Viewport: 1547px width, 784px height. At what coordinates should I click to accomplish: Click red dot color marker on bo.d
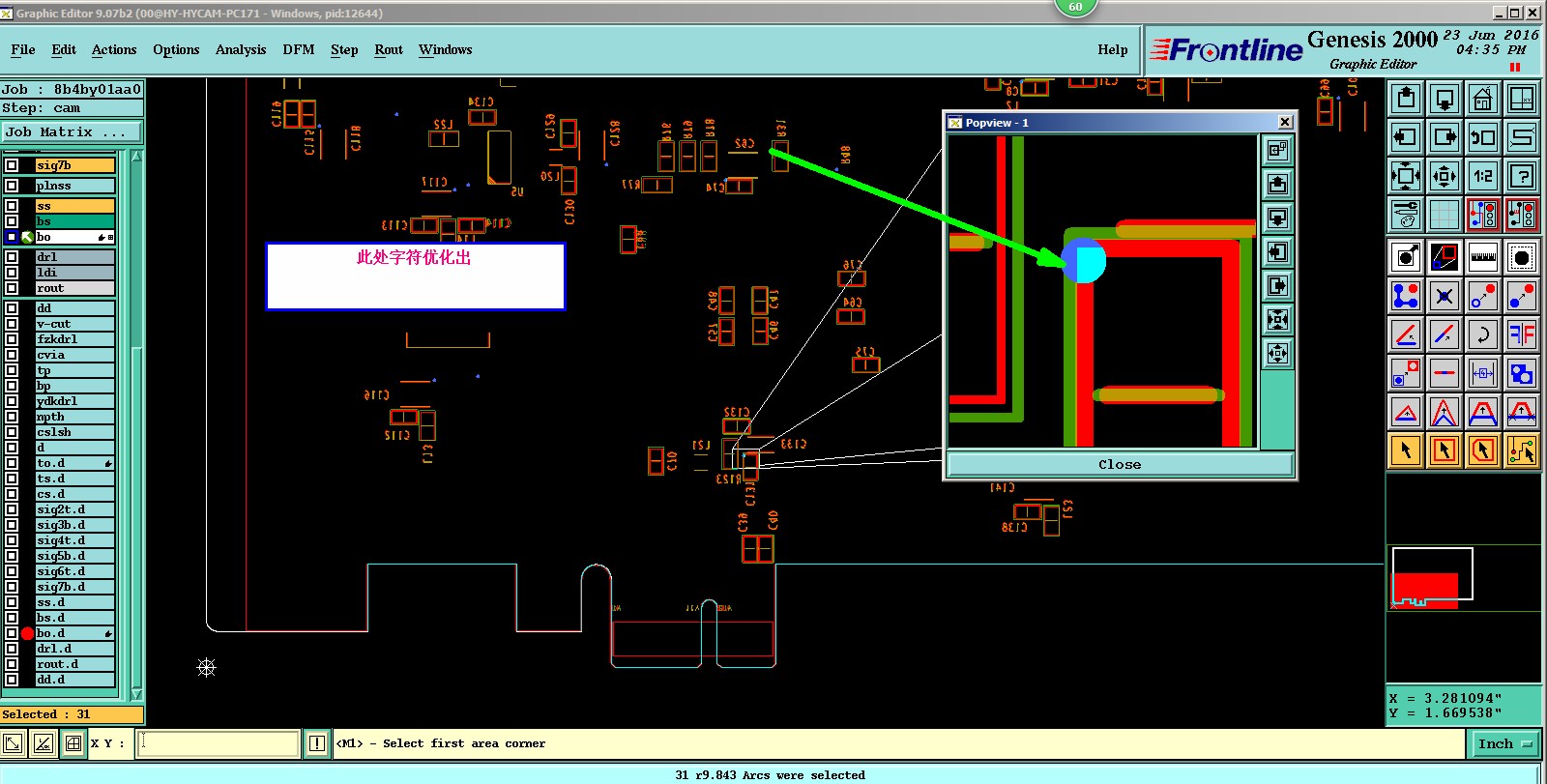(x=27, y=633)
